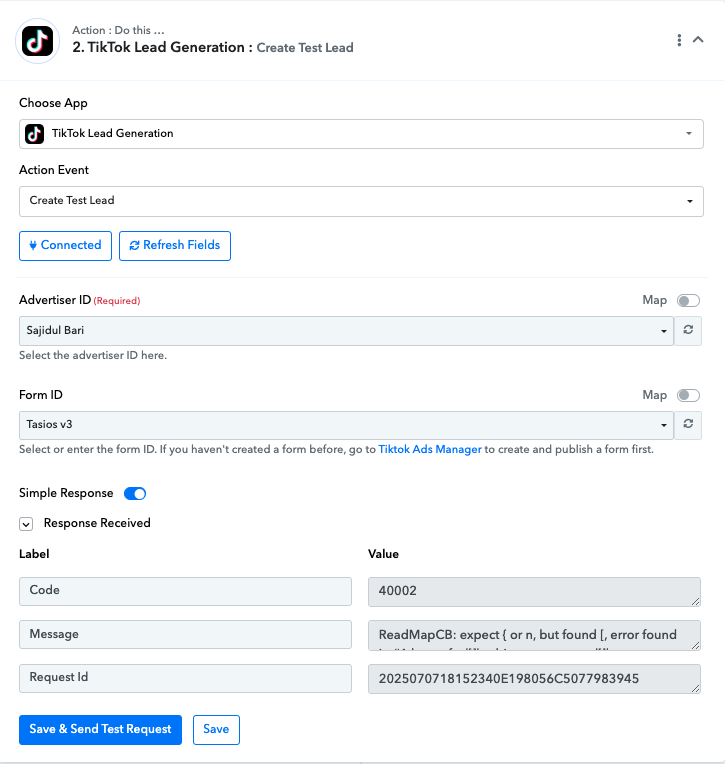Screen dimensions: 725x764
Task: Toggle Map switch for Form ID
Action: [688, 395]
